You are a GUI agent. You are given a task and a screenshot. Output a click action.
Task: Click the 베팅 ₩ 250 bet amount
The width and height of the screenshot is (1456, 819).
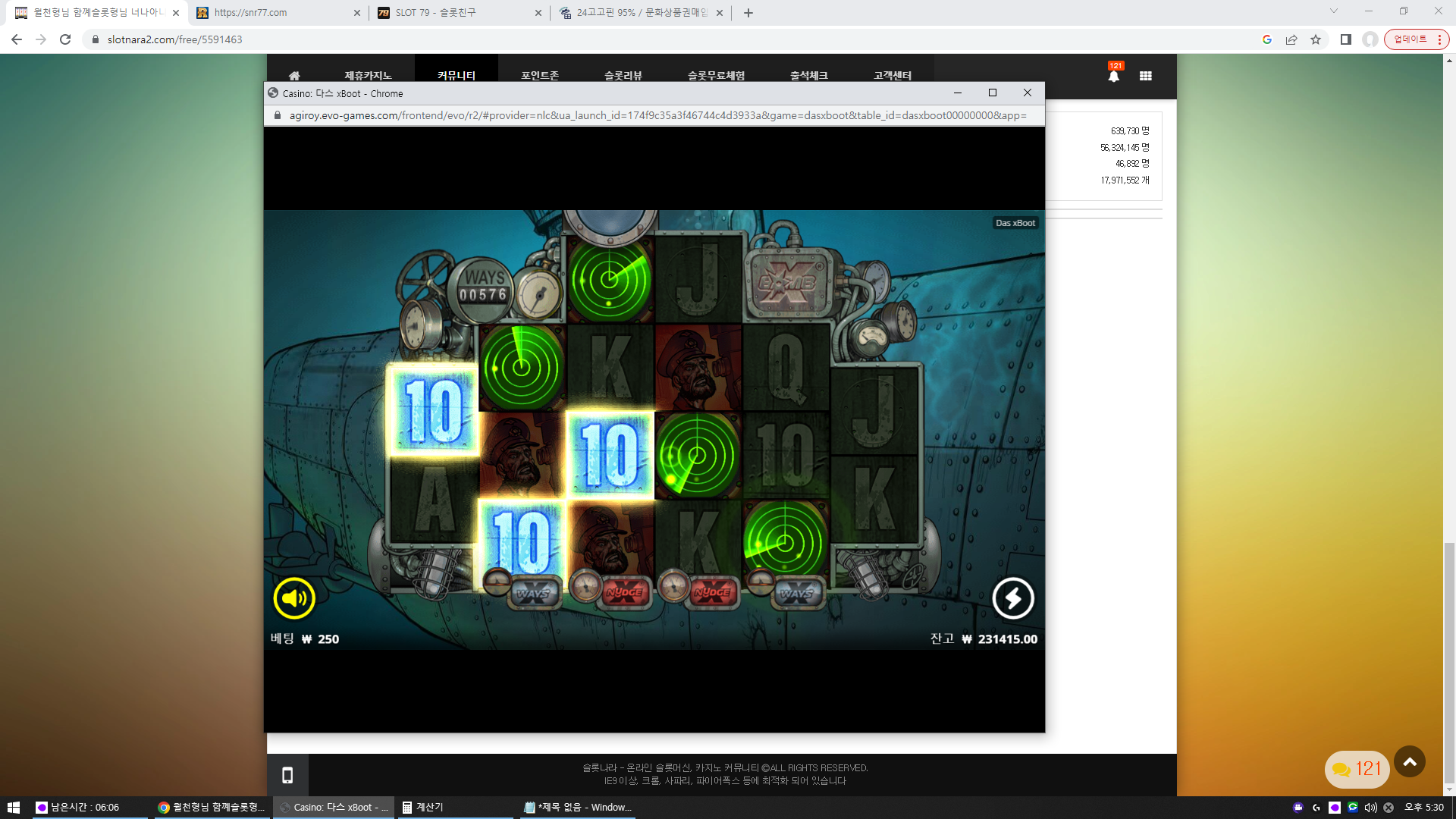pos(305,639)
